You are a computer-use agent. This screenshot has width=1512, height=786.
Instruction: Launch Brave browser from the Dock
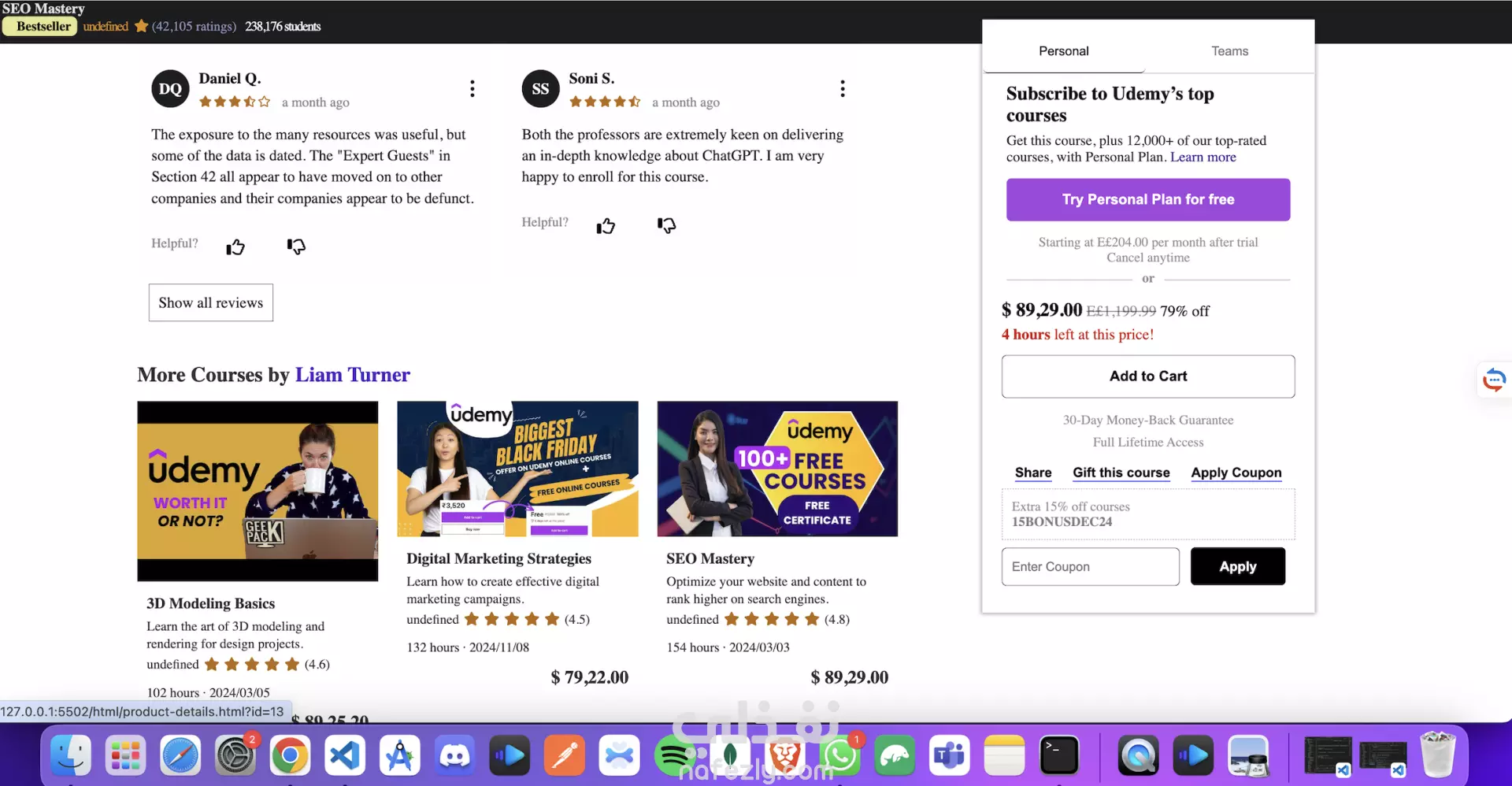pos(784,755)
